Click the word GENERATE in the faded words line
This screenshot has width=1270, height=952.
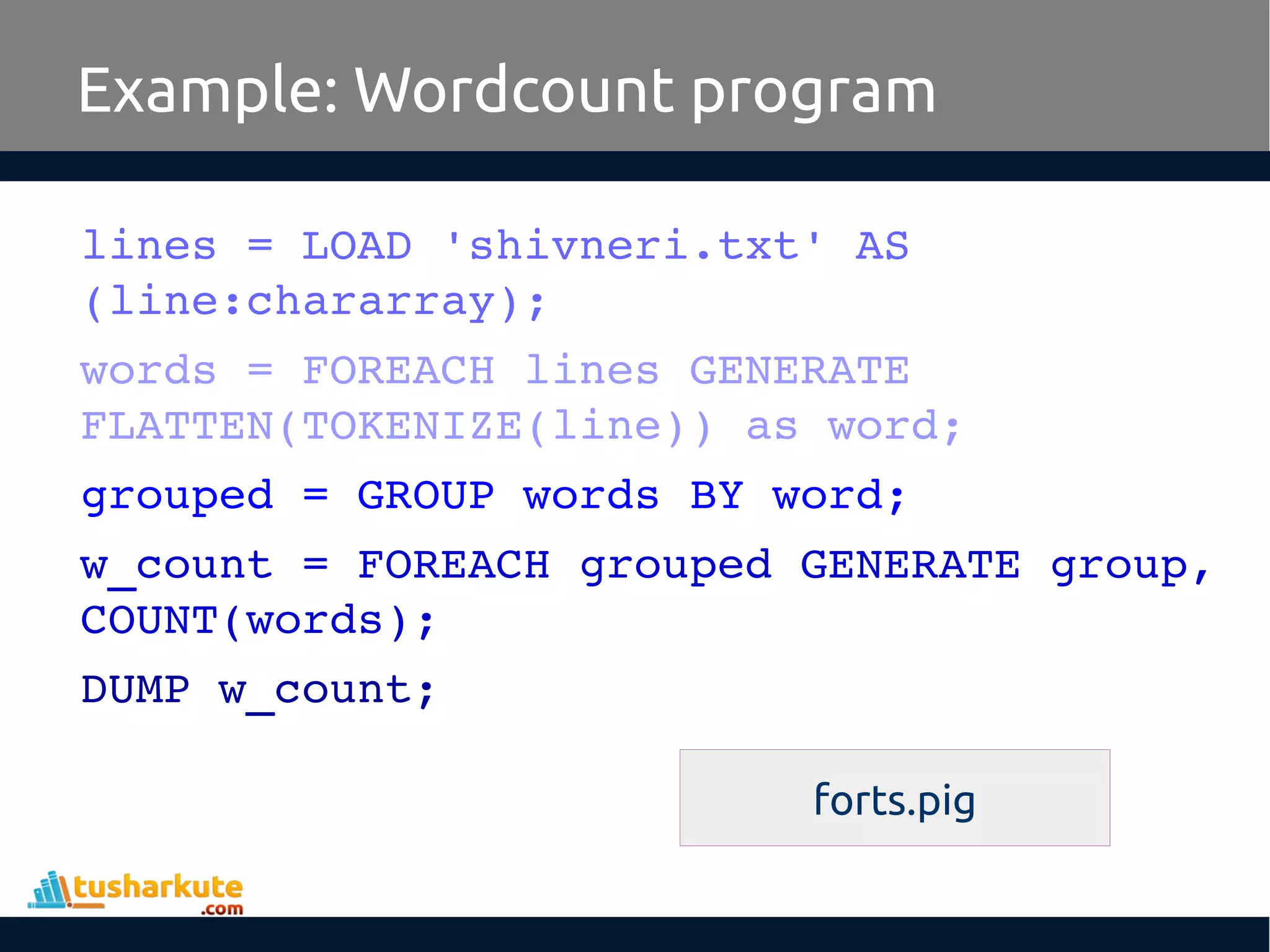tap(799, 371)
